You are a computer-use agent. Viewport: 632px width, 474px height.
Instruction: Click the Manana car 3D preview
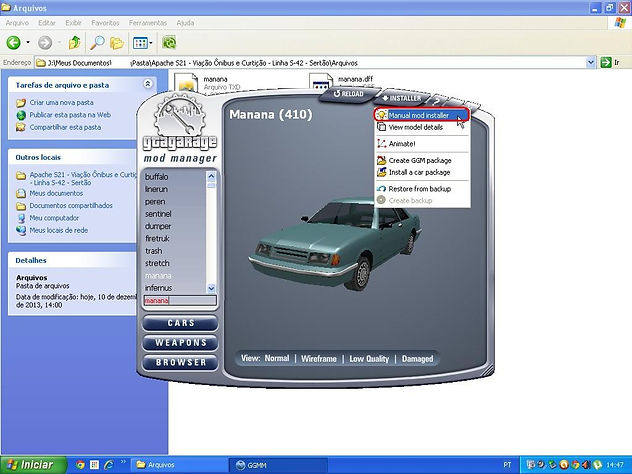point(335,244)
